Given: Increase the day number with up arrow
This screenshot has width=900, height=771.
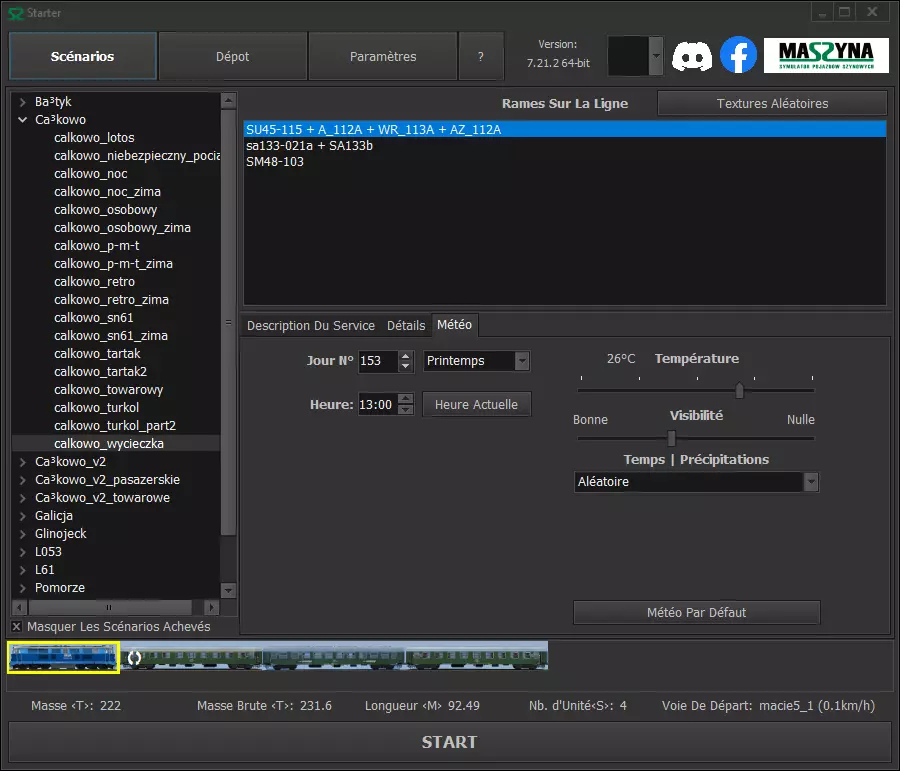Looking at the screenshot, I should [405, 356].
